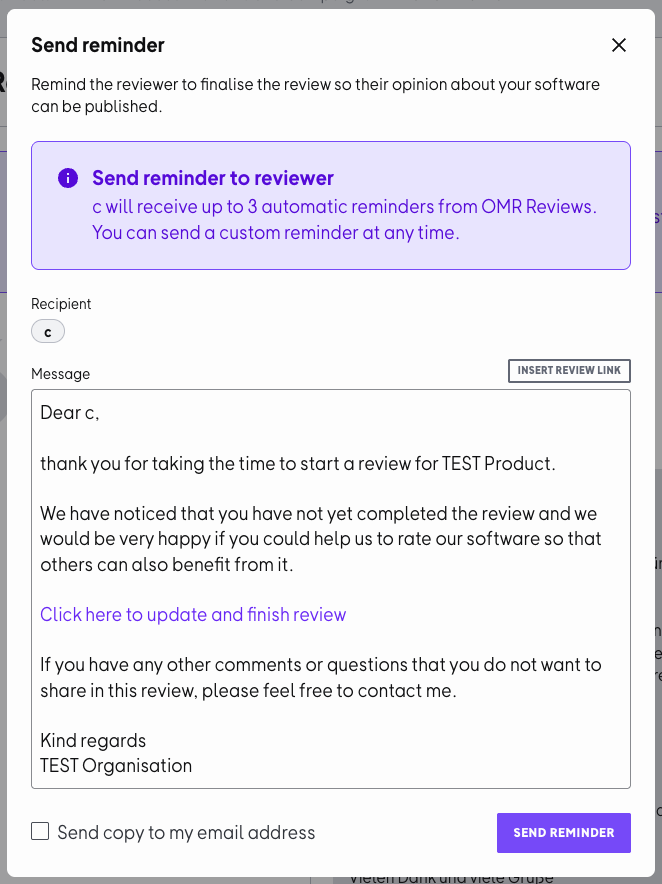
Task: Click the "We have noticed" paragraph
Action: 320,539
